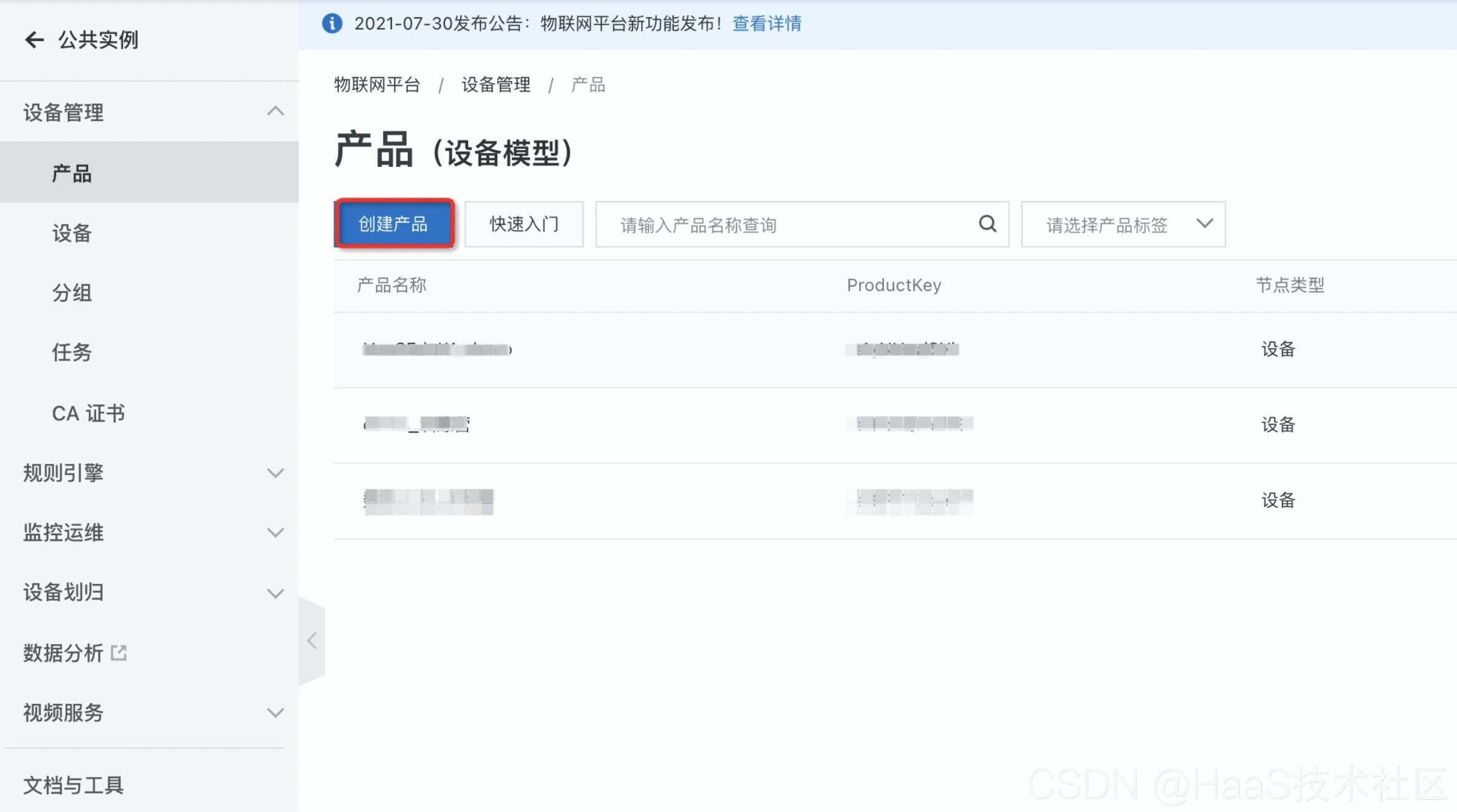Expand the 视频服务 menu section
1457x812 pixels.
(275, 713)
